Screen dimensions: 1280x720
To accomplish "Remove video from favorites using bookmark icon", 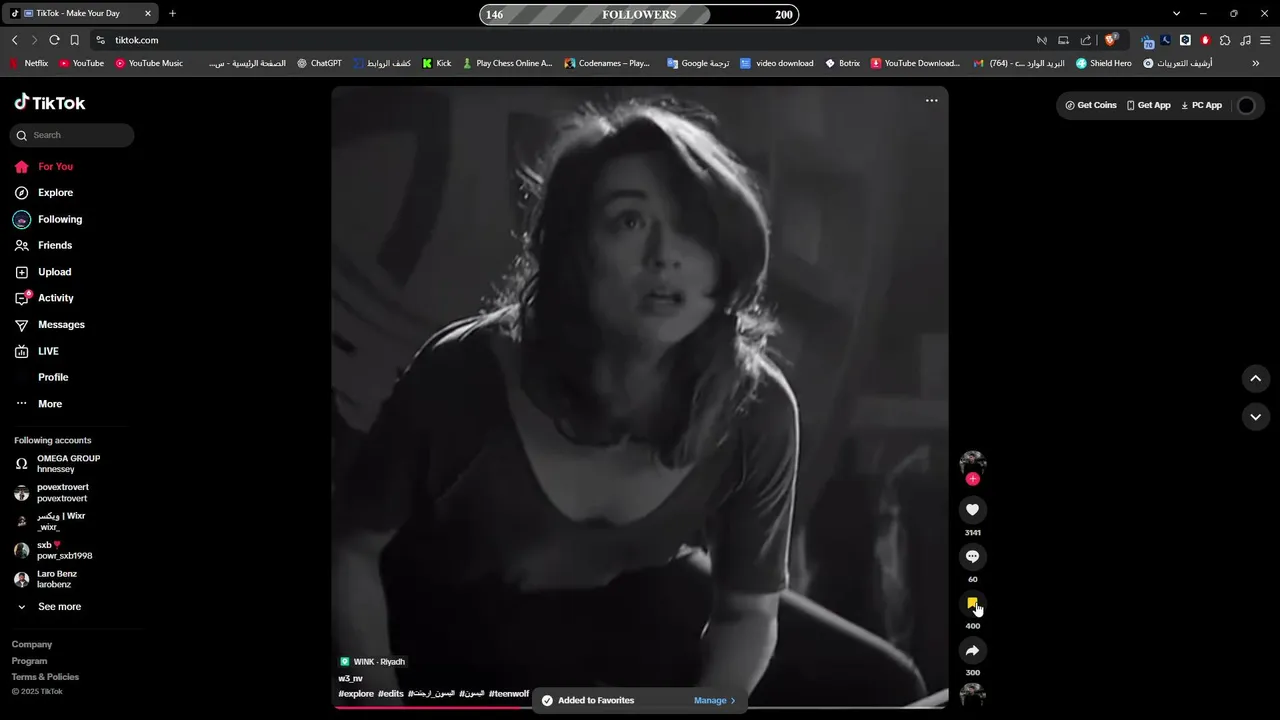I will pos(972,603).
